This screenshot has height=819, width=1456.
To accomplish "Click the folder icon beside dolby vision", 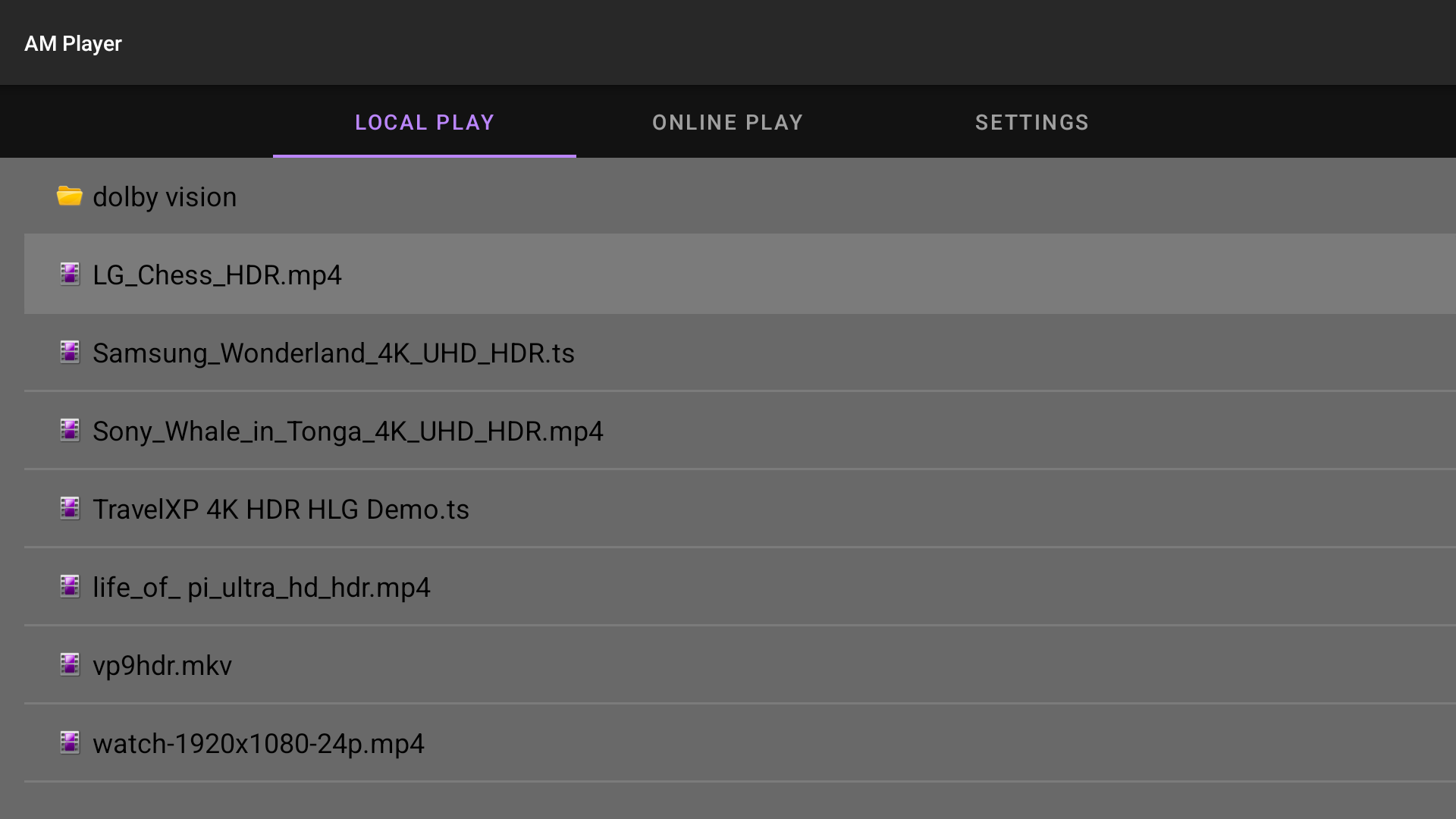I will (x=69, y=196).
